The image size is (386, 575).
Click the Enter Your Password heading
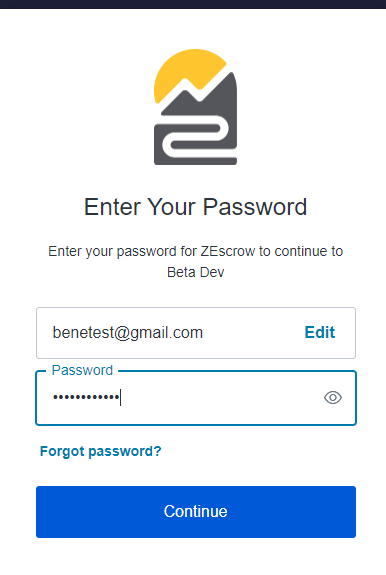195,207
